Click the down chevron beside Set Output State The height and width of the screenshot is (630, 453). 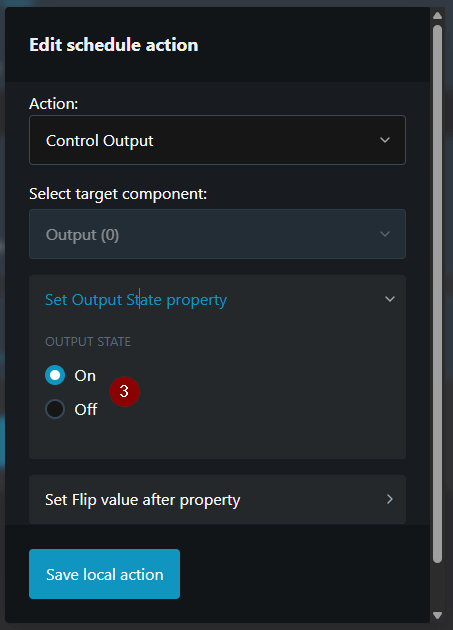(x=389, y=299)
